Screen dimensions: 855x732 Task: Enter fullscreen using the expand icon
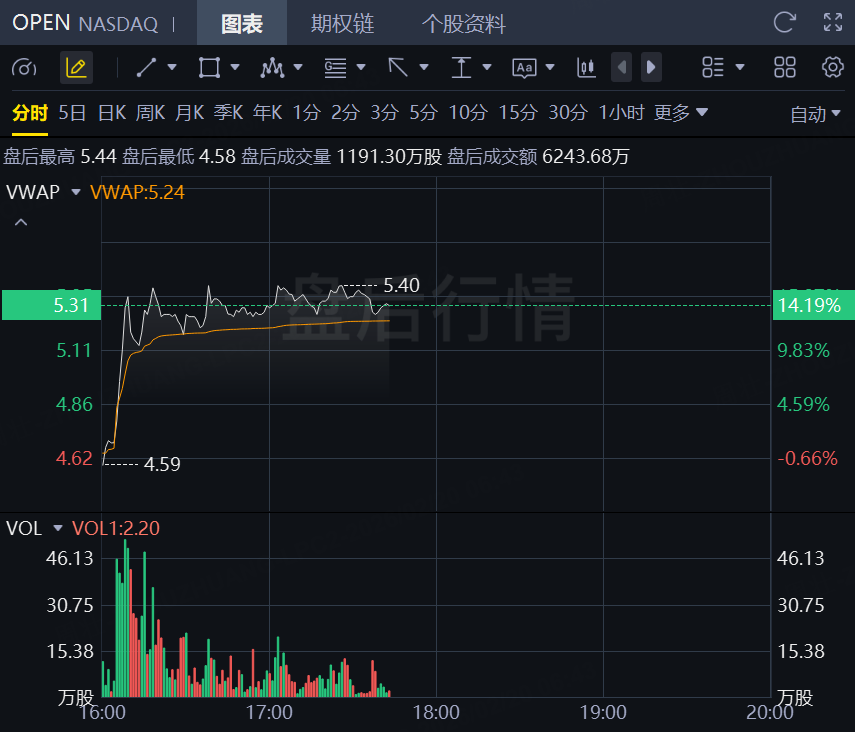(x=832, y=23)
